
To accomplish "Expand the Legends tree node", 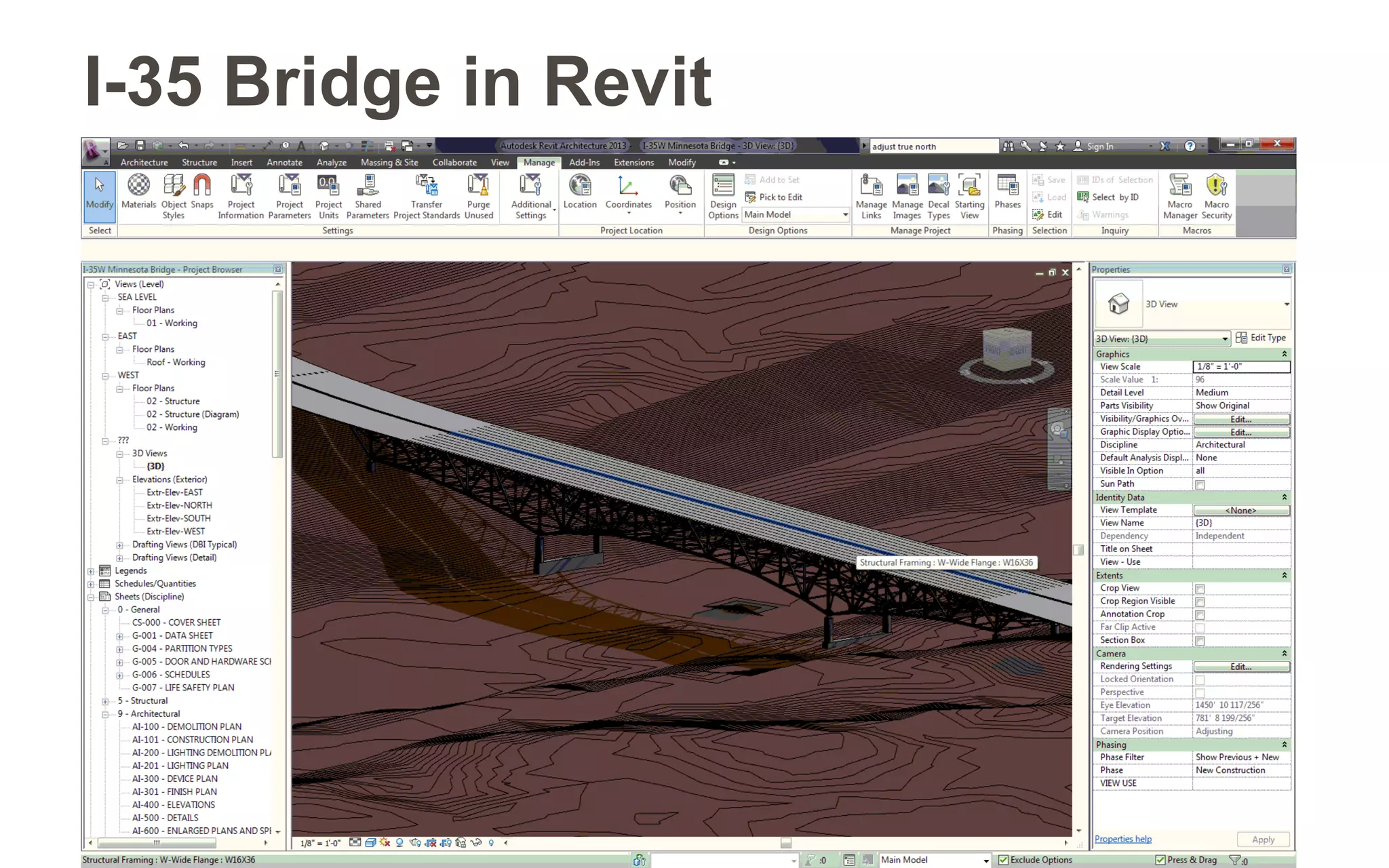I will point(91,571).
